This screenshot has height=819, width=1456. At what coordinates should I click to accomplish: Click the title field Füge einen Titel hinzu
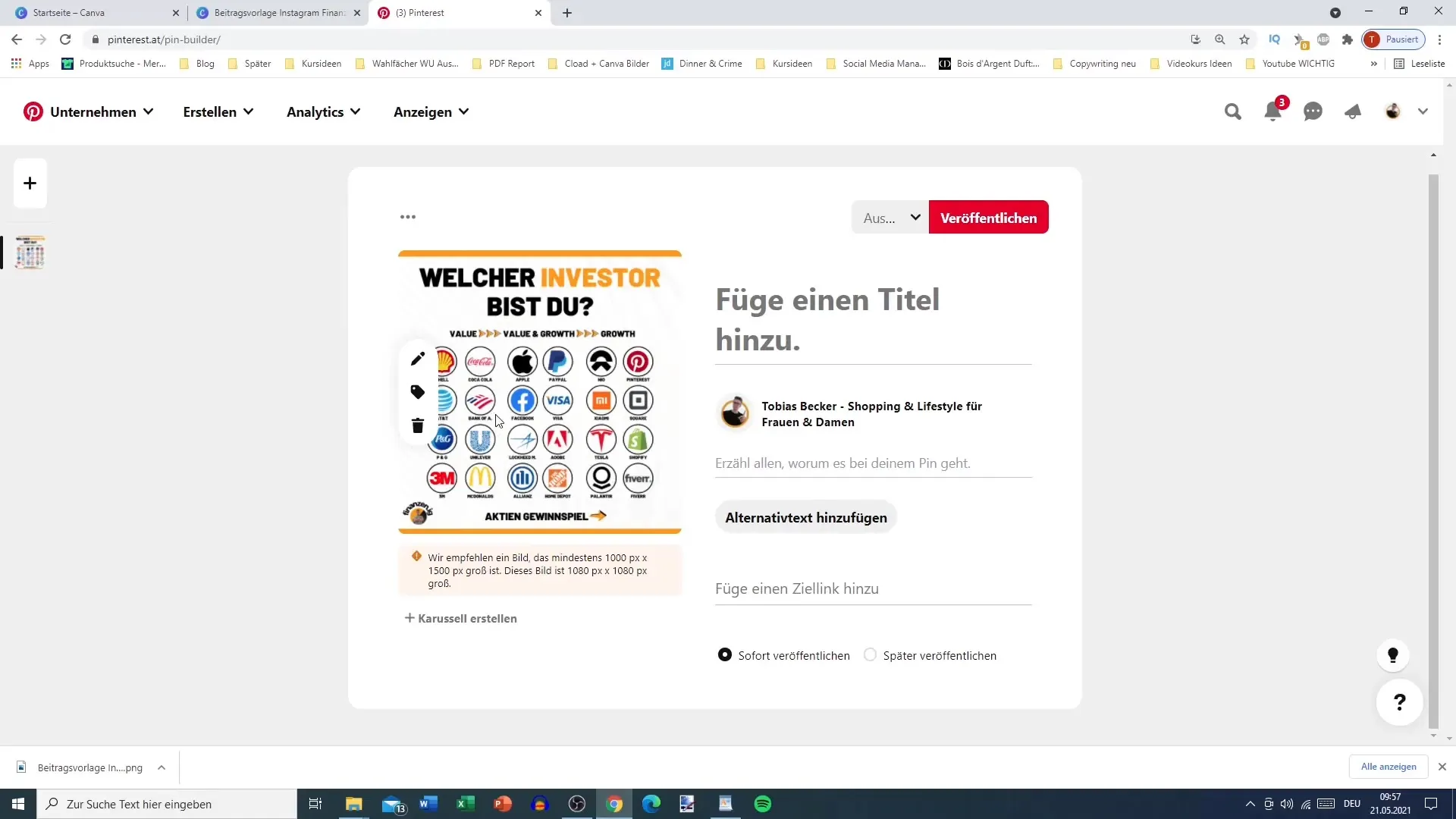(x=874, y=320)
